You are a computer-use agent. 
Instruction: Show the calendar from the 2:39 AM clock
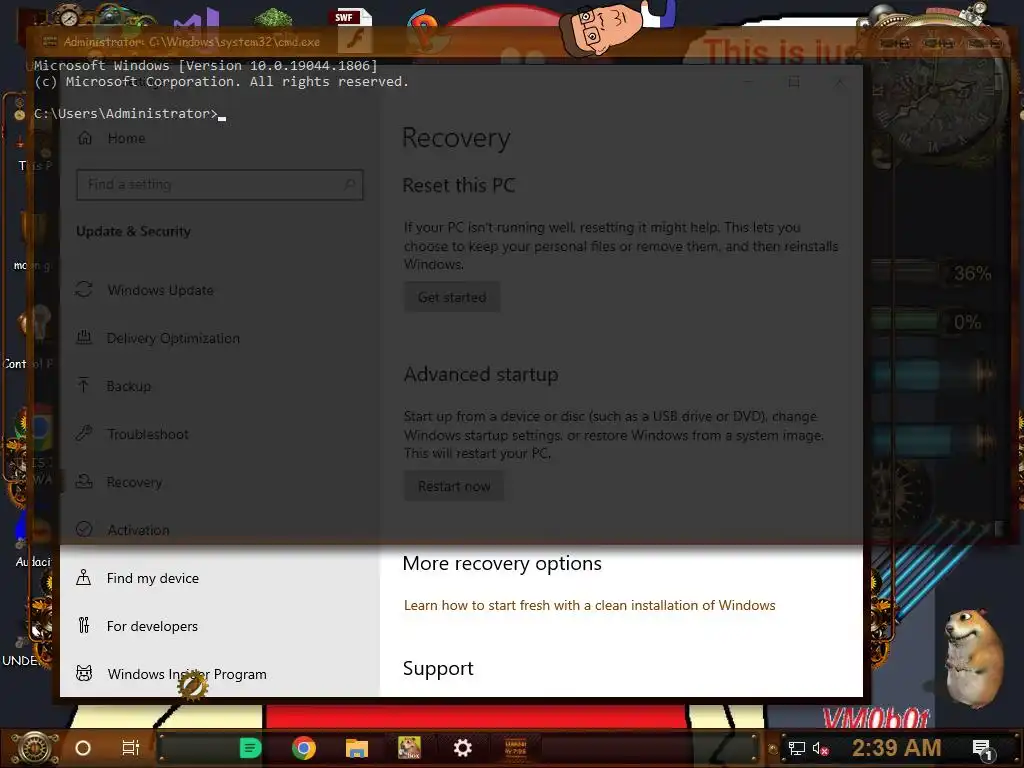897,748
